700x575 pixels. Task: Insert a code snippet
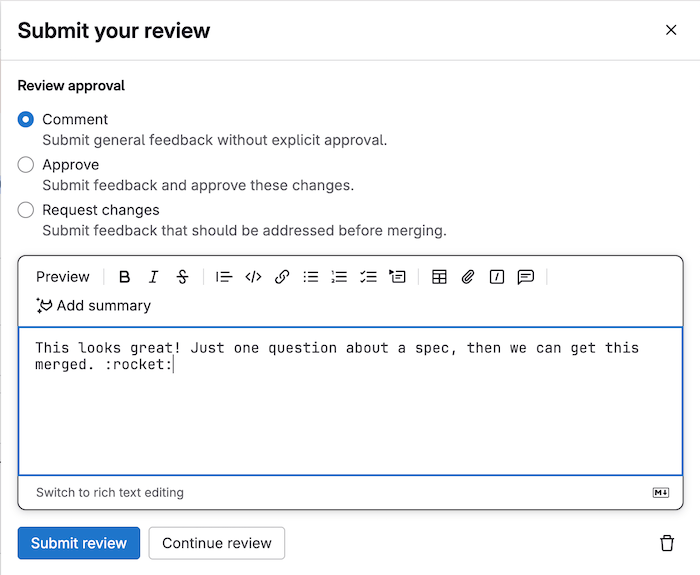(253, 277)
